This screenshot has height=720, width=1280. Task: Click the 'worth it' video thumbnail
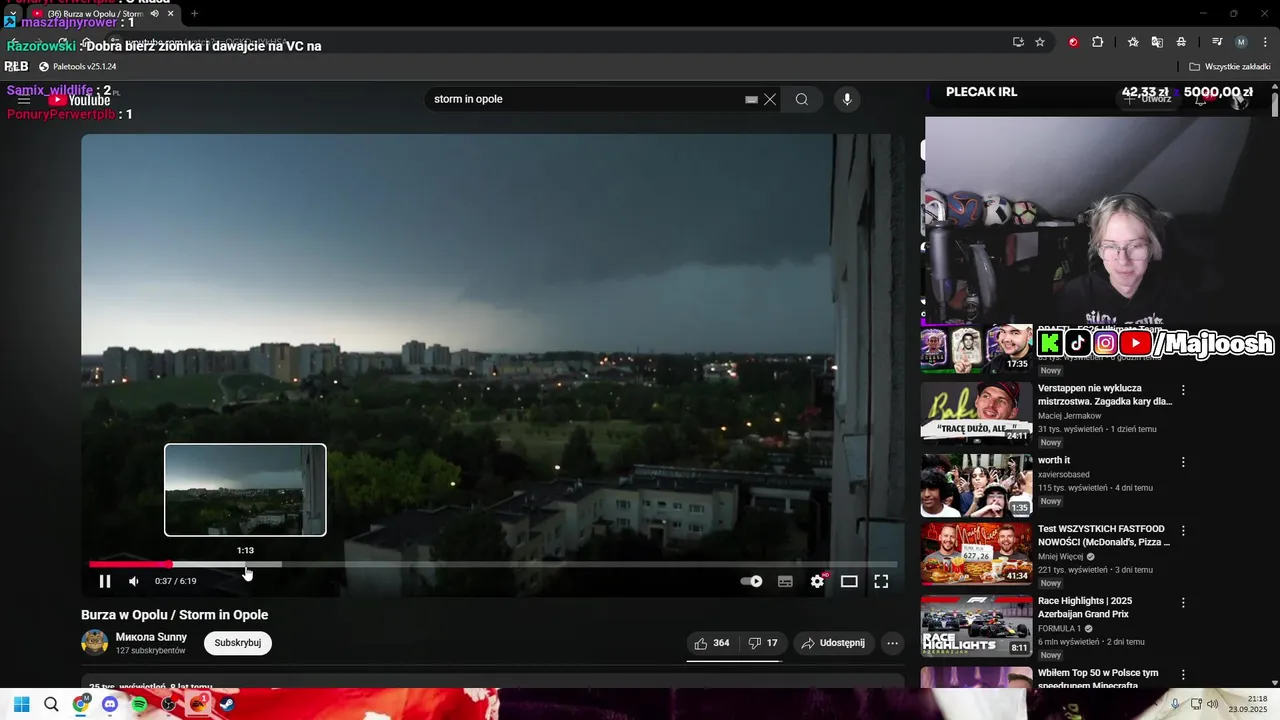tap(976, 485)
